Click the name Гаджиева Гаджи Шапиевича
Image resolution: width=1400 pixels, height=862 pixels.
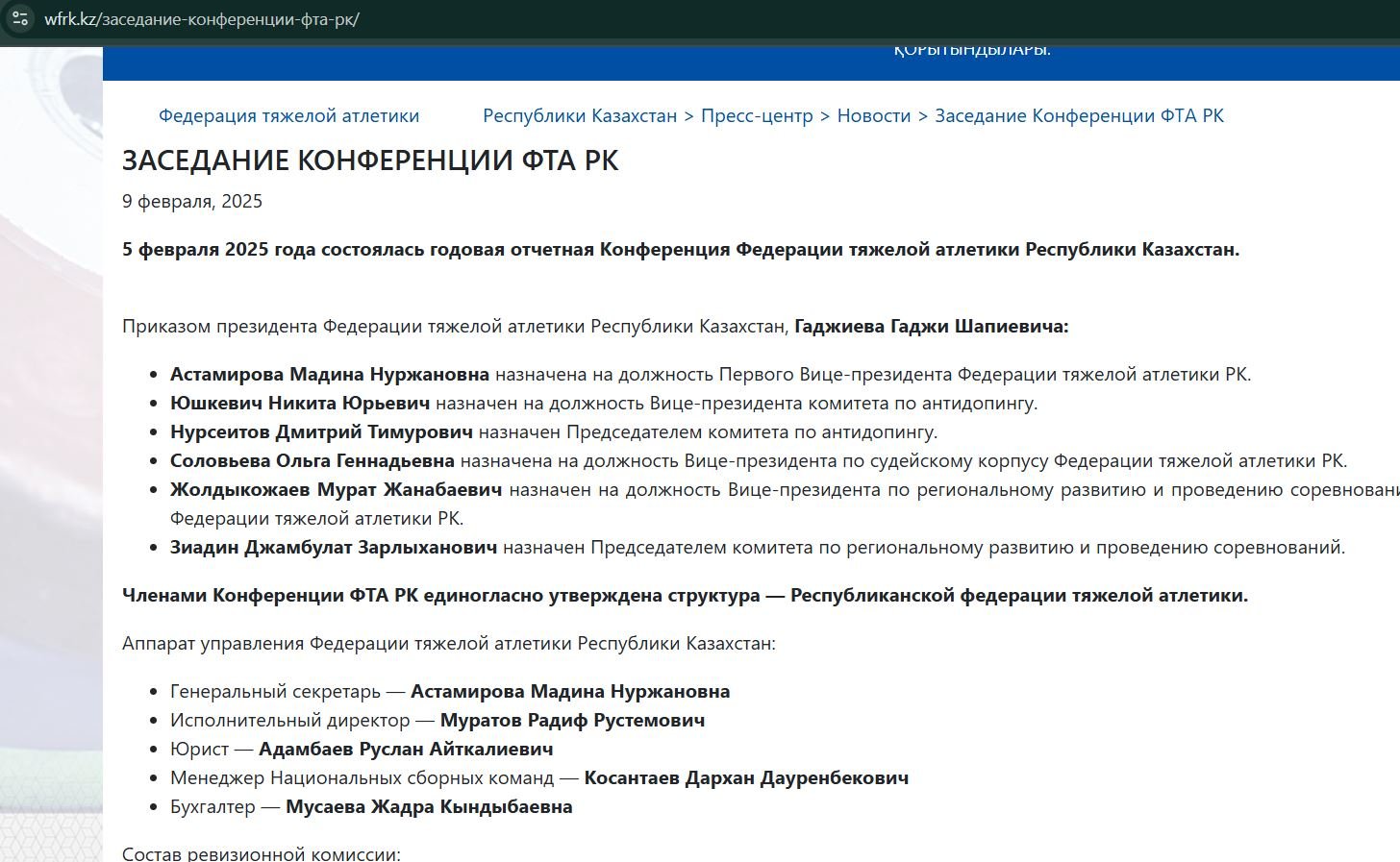(931, 327)
